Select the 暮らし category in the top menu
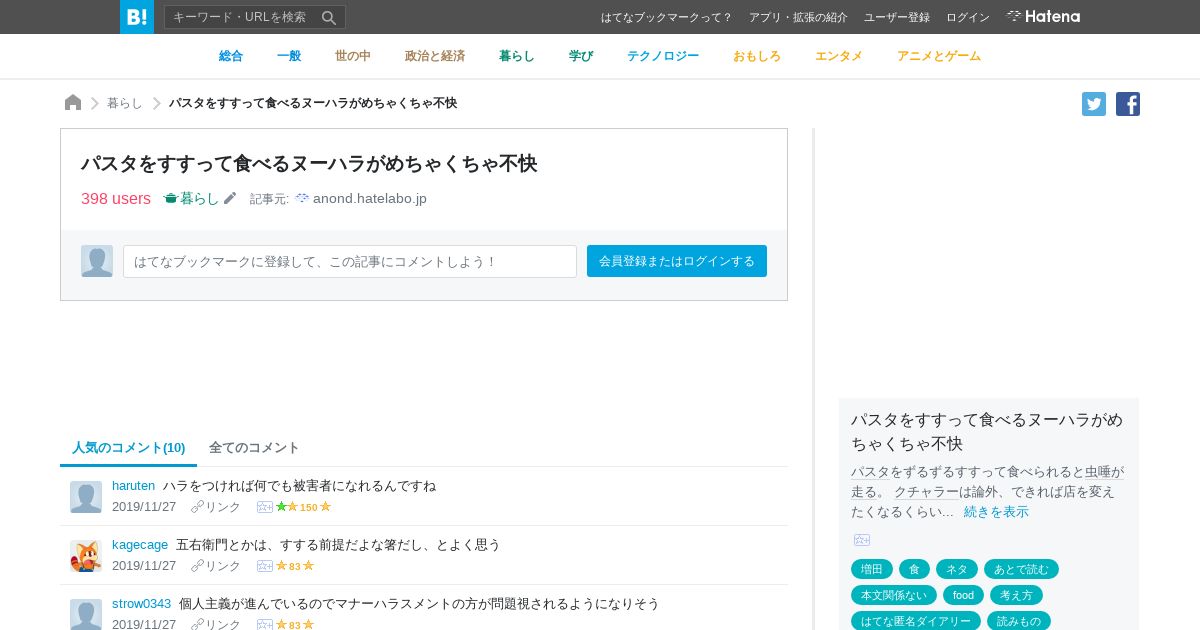 coord(517,56)
